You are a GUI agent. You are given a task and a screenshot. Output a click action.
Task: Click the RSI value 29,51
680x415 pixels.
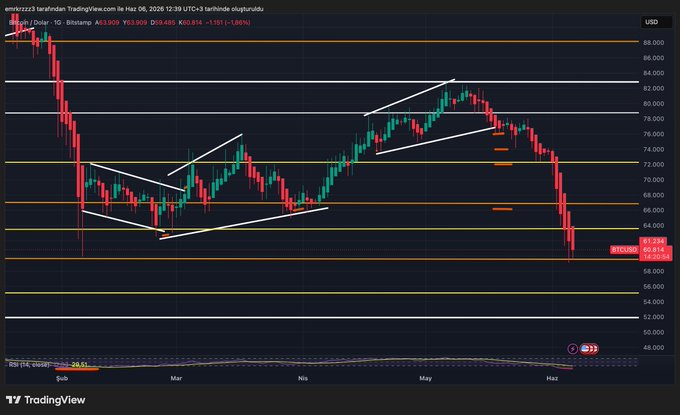click(80, 365)
